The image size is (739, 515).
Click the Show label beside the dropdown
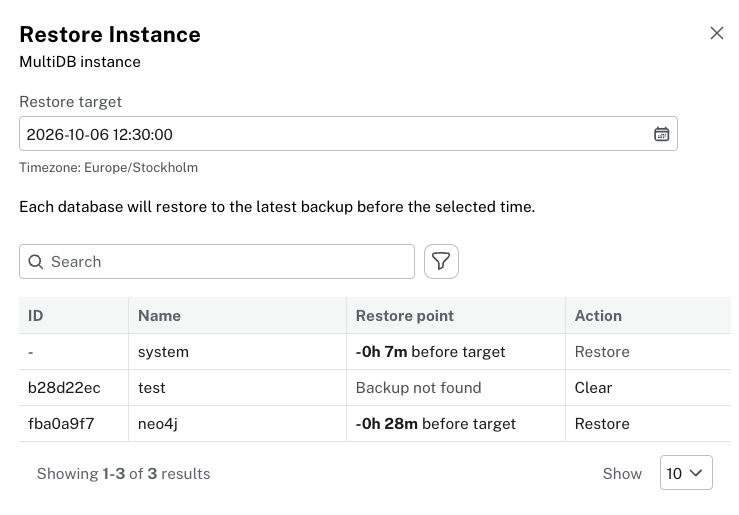click(622, 474)
